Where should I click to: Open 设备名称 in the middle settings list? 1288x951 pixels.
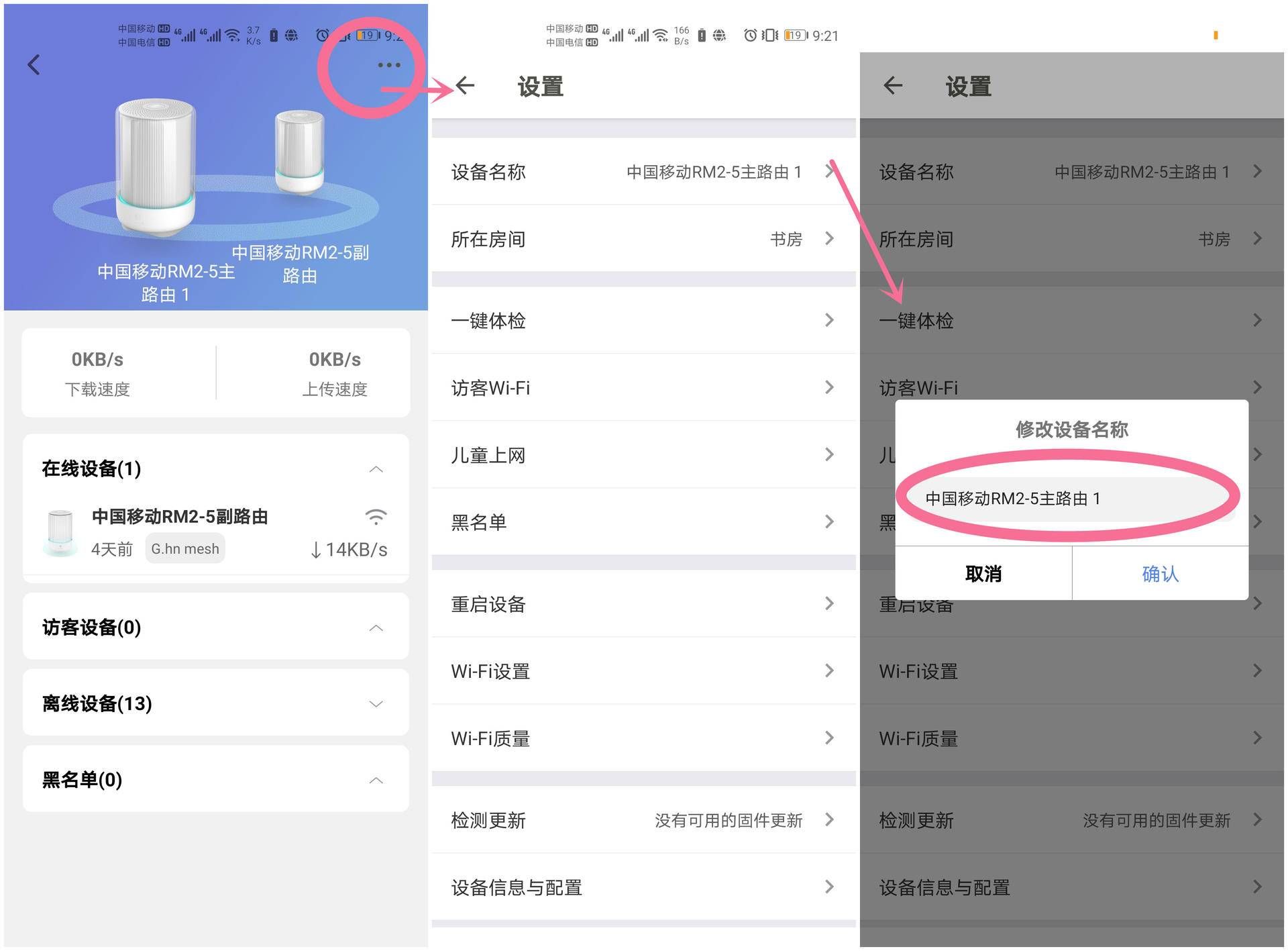644,172
